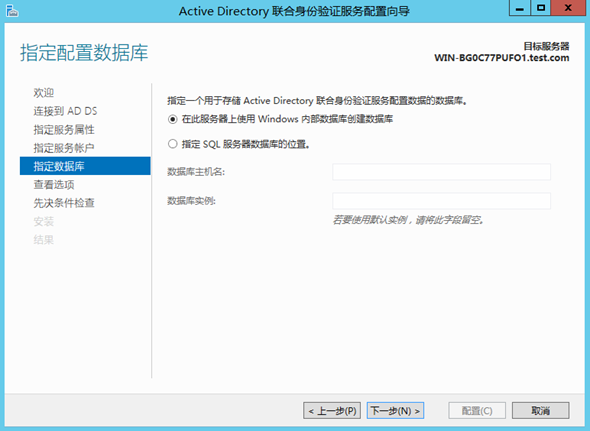This screenshot has height=431, width=590.
Task: Switch to 指定服务属性 step
Action: click(64, 129)
